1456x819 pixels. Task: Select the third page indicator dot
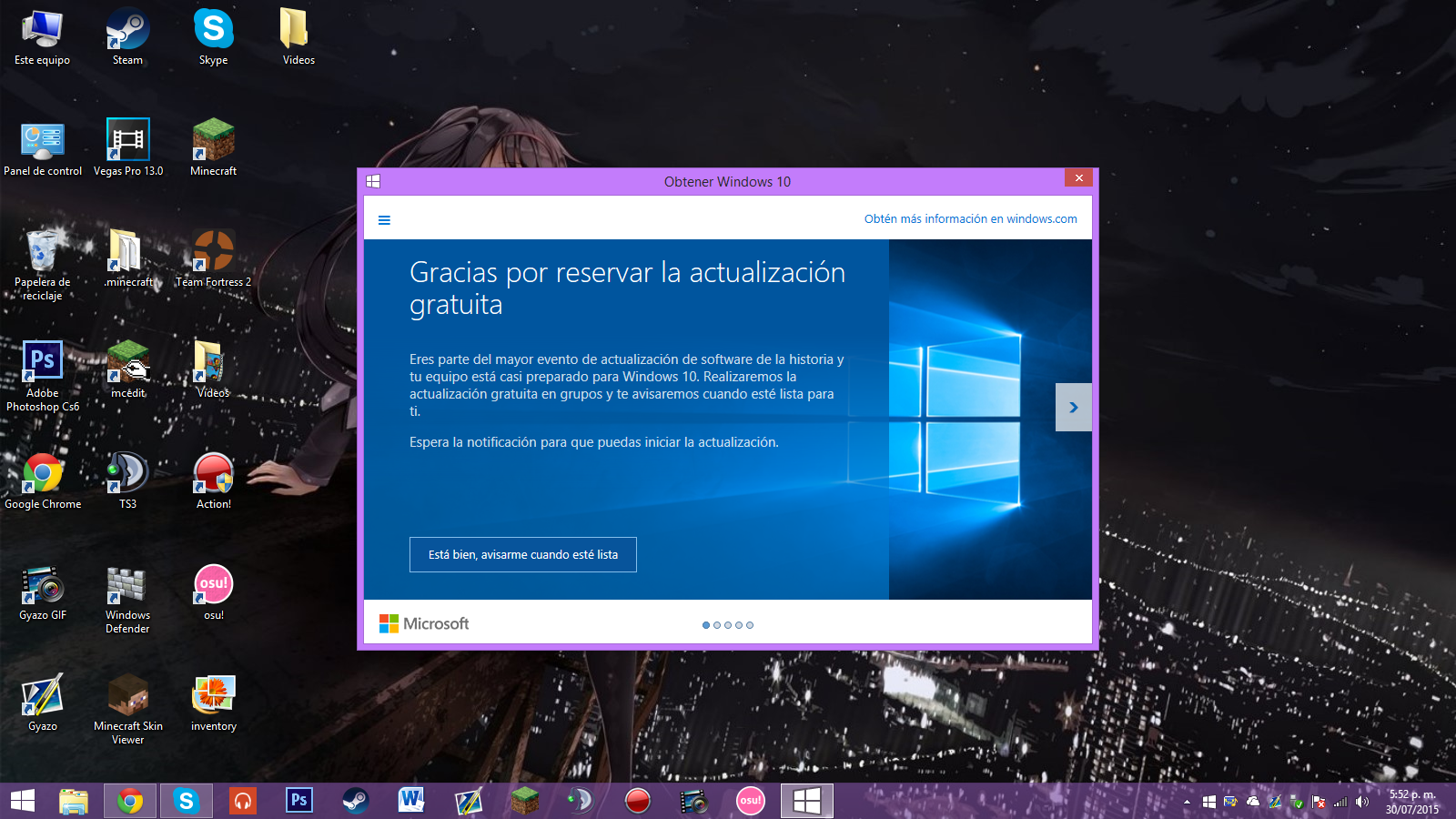click(728, 625)
